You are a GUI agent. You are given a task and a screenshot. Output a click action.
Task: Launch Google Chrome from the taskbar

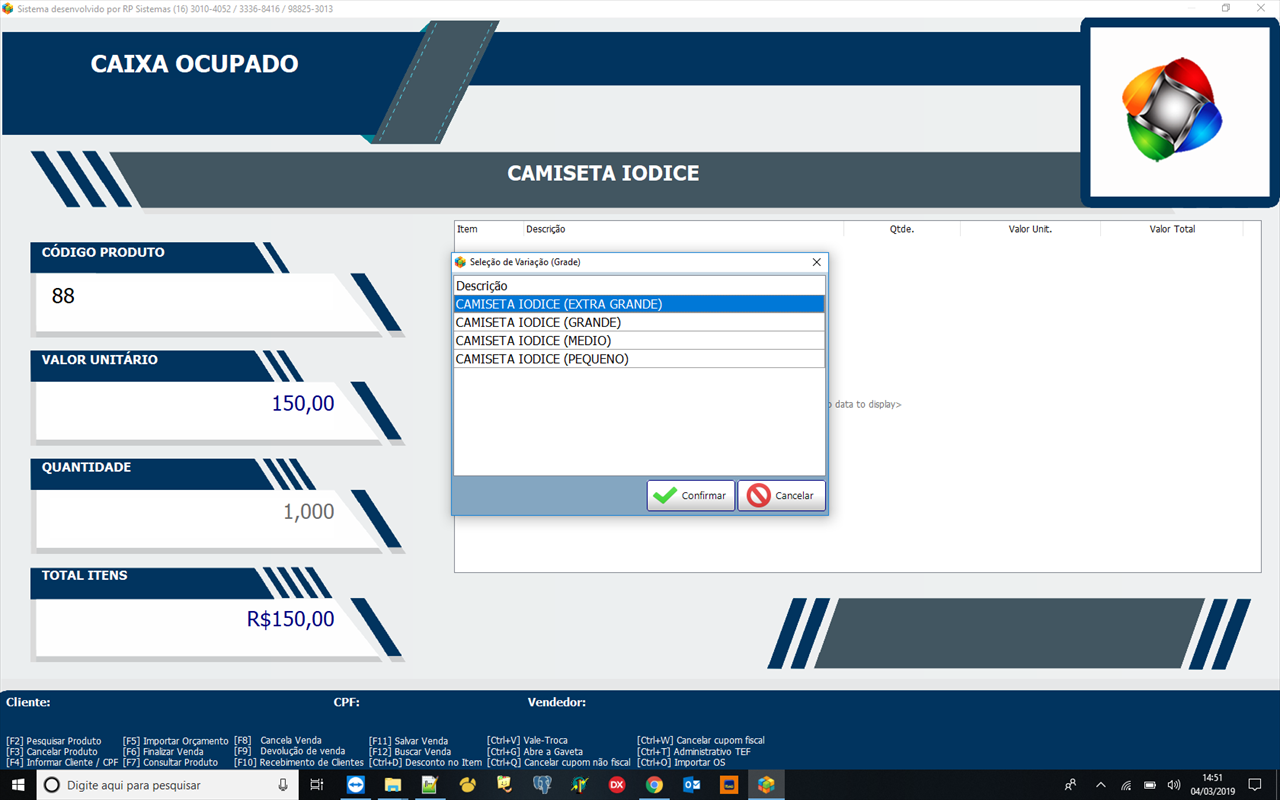tap(654, 785)
